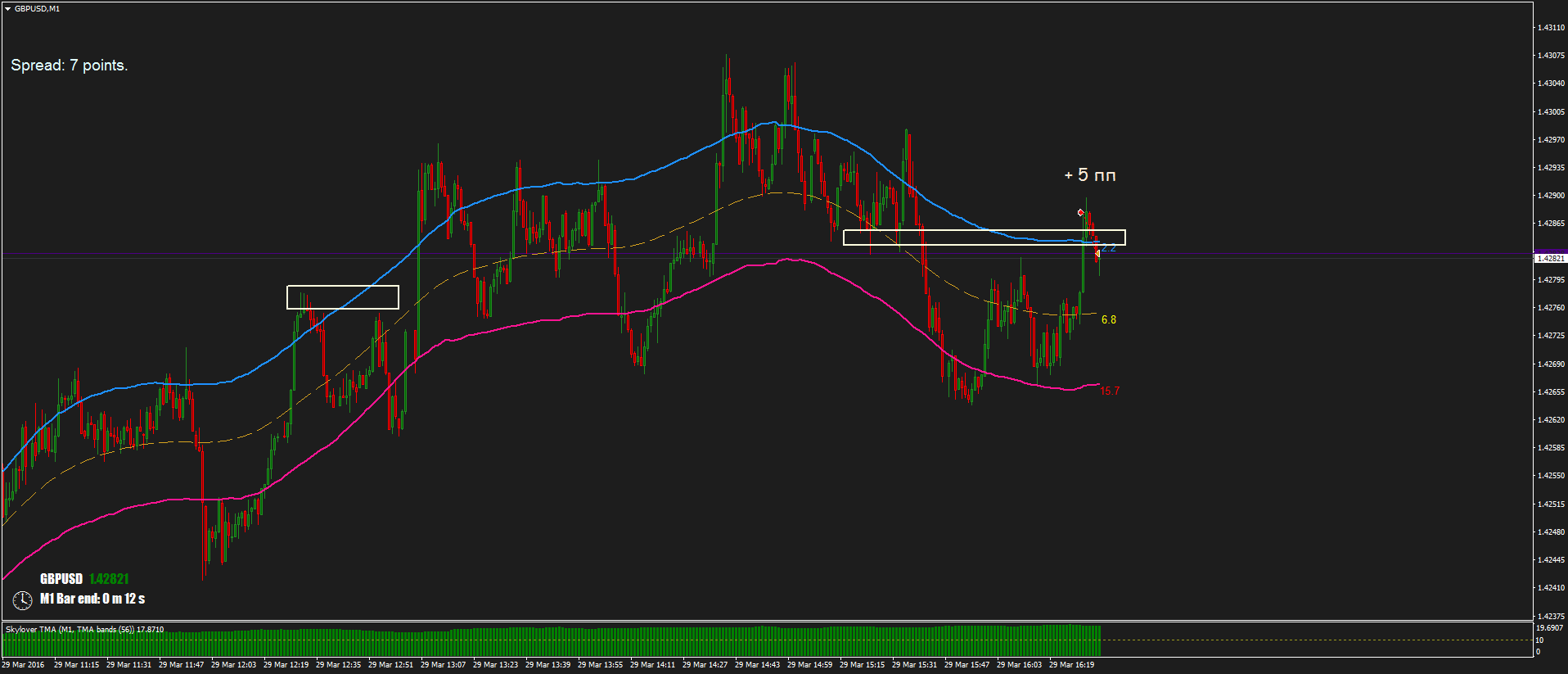This screenshot has height=674, width=1568.
Task: Click the '29 Mar 14:43' time label
Action: tap(757, 665)
